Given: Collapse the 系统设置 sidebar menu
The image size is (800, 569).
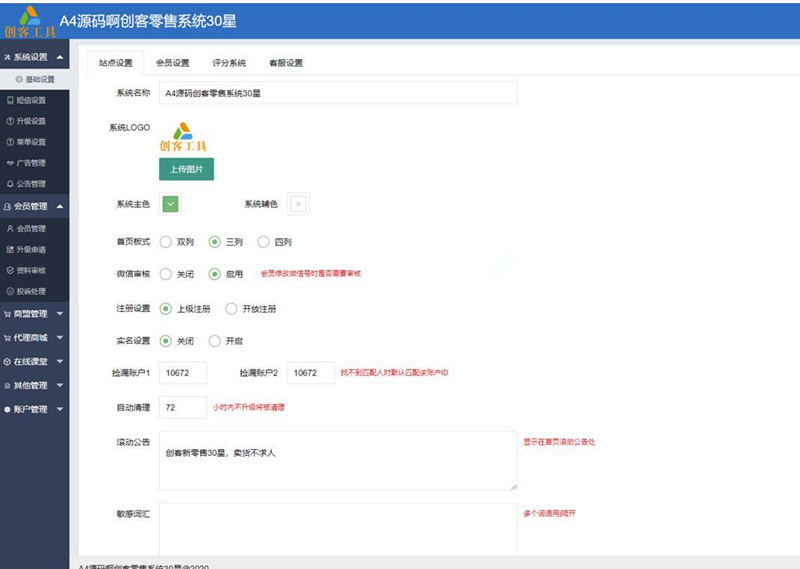Looking at the screenshot, I should click(34, 57).
